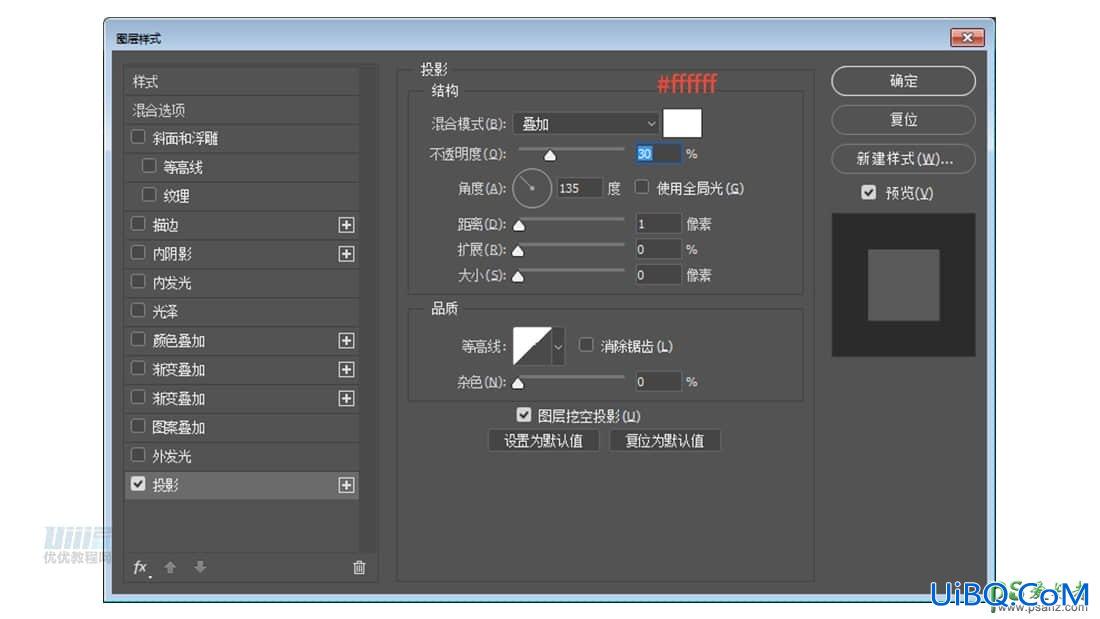1100x619 pixels.
Task: Focus the 不透明度 field showing 30
Action: tap(658, 154)
